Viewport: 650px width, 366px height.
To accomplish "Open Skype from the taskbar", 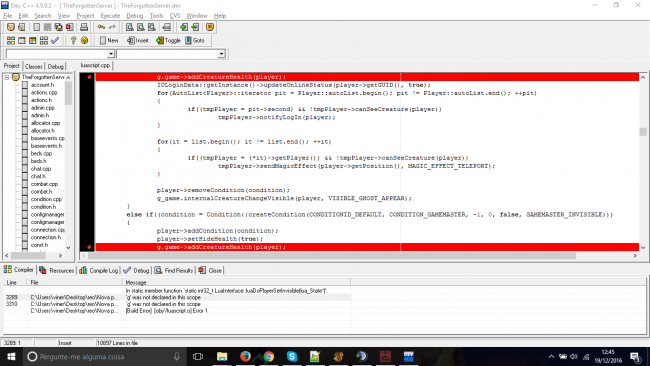I will pyautogui.click(x=292, y=356).
